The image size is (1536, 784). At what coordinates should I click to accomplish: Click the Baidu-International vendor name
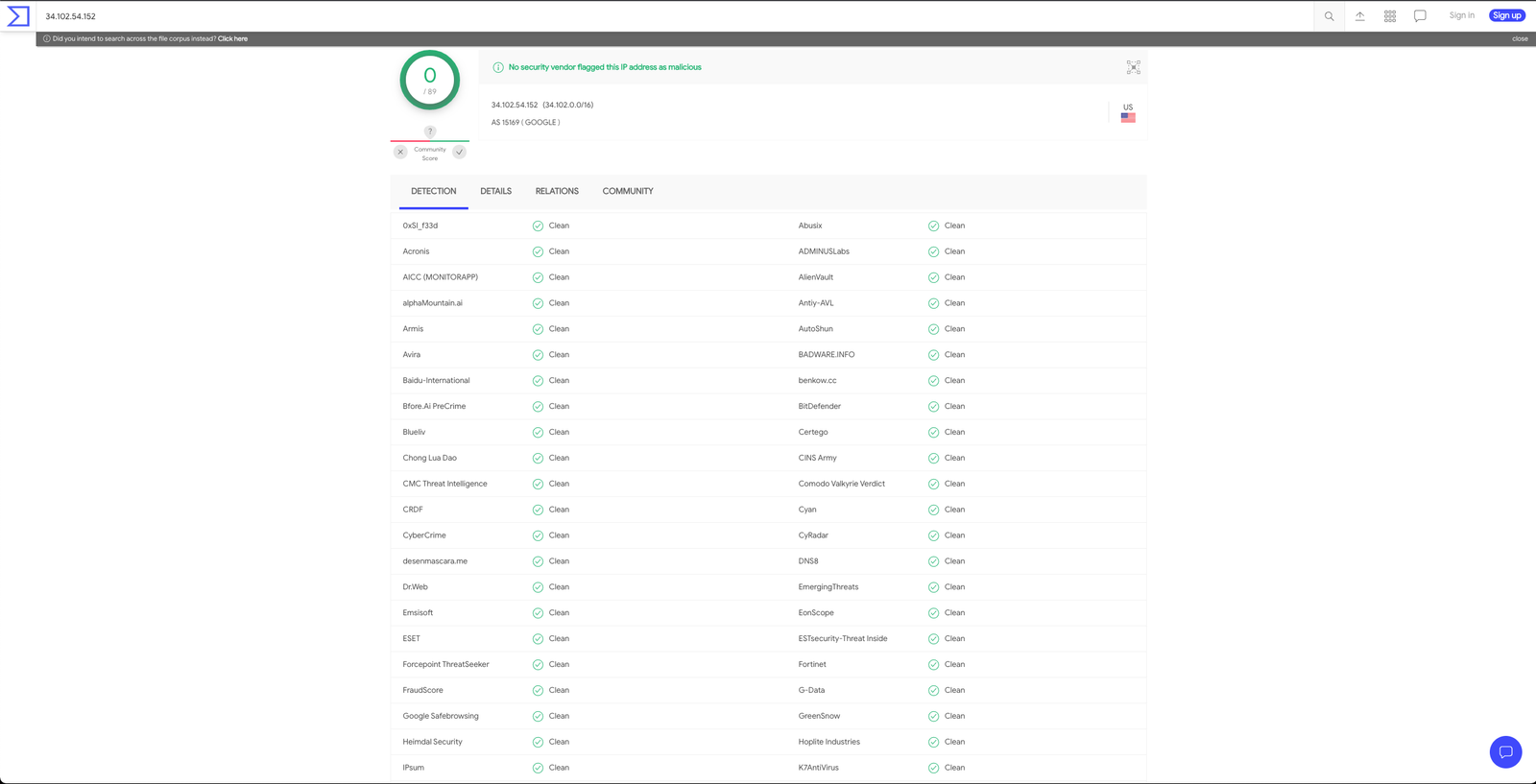coord(437,381)
